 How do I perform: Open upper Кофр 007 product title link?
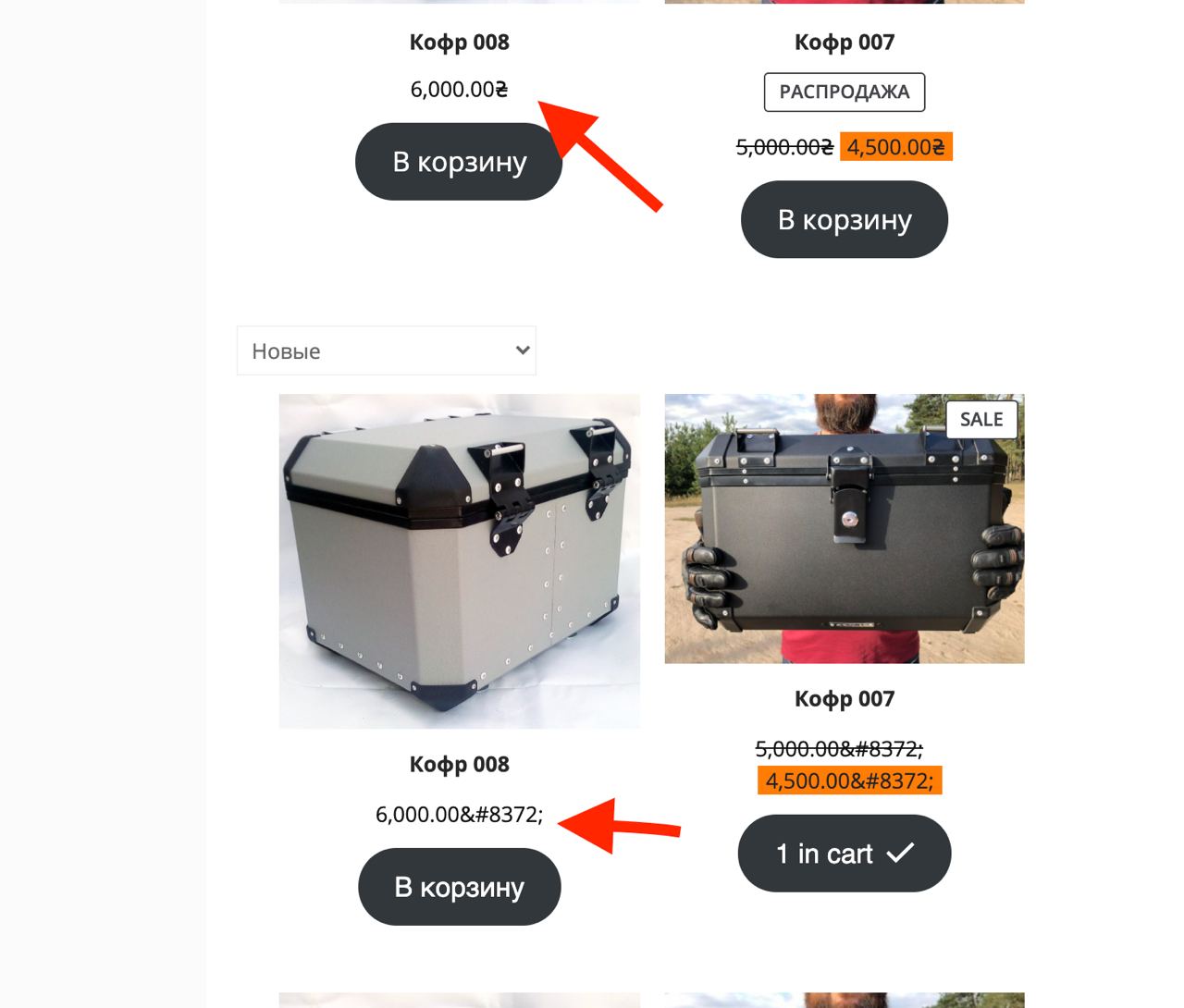(x=845, y=43)
